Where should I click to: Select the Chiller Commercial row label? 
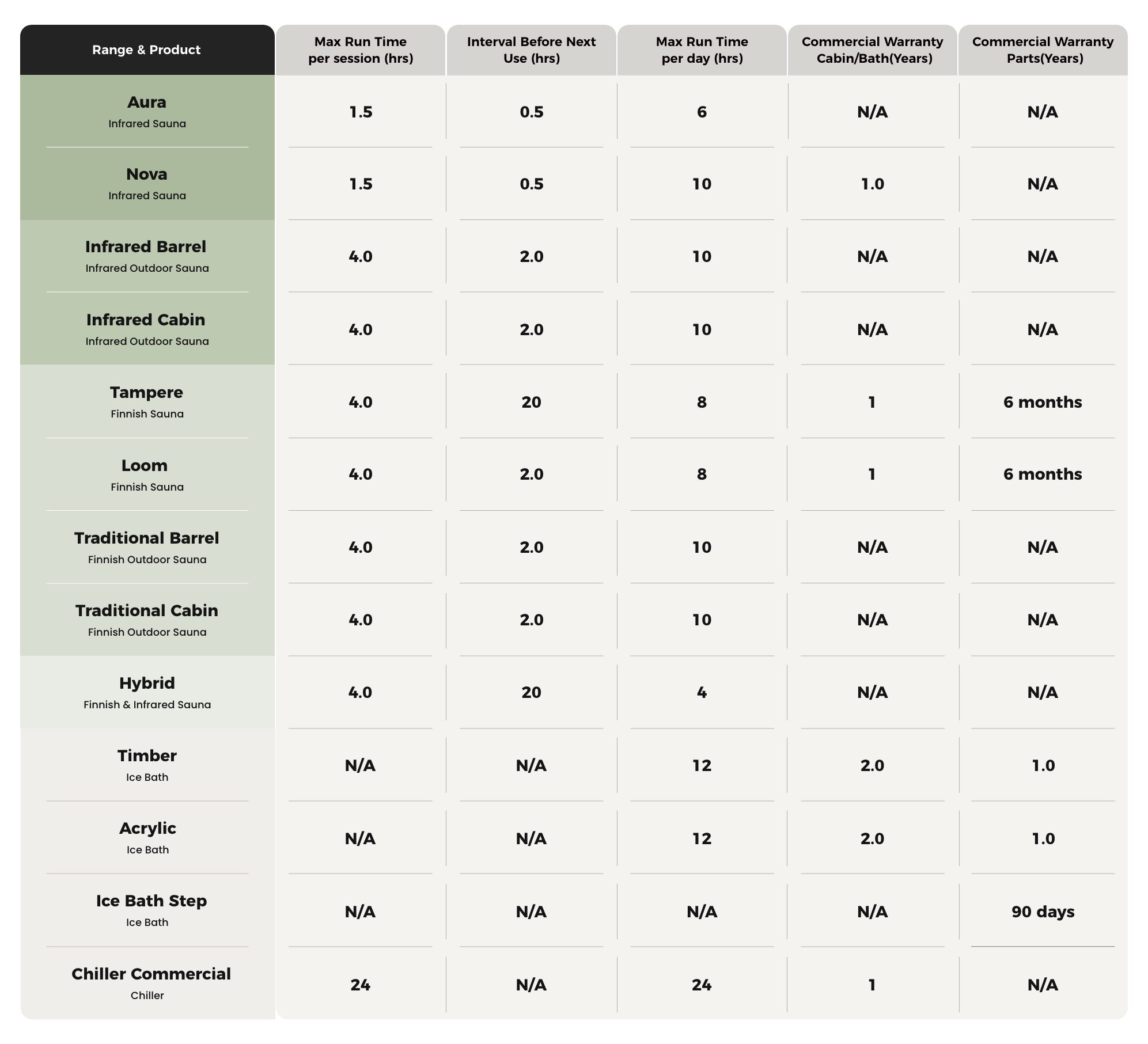151,983
